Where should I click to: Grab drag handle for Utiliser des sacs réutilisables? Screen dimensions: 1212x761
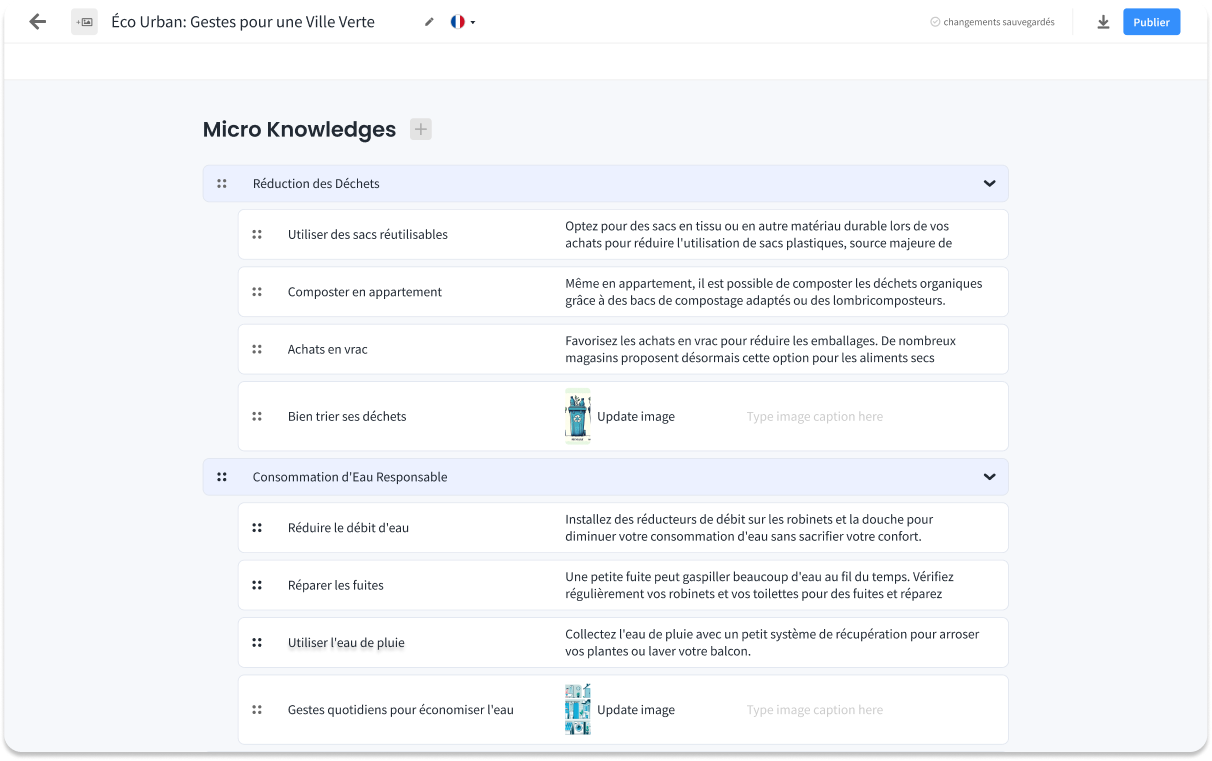click(x=257, y=235)
